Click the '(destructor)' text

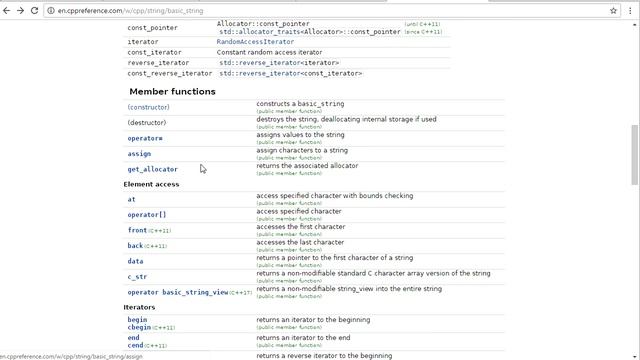coord(147,123)
